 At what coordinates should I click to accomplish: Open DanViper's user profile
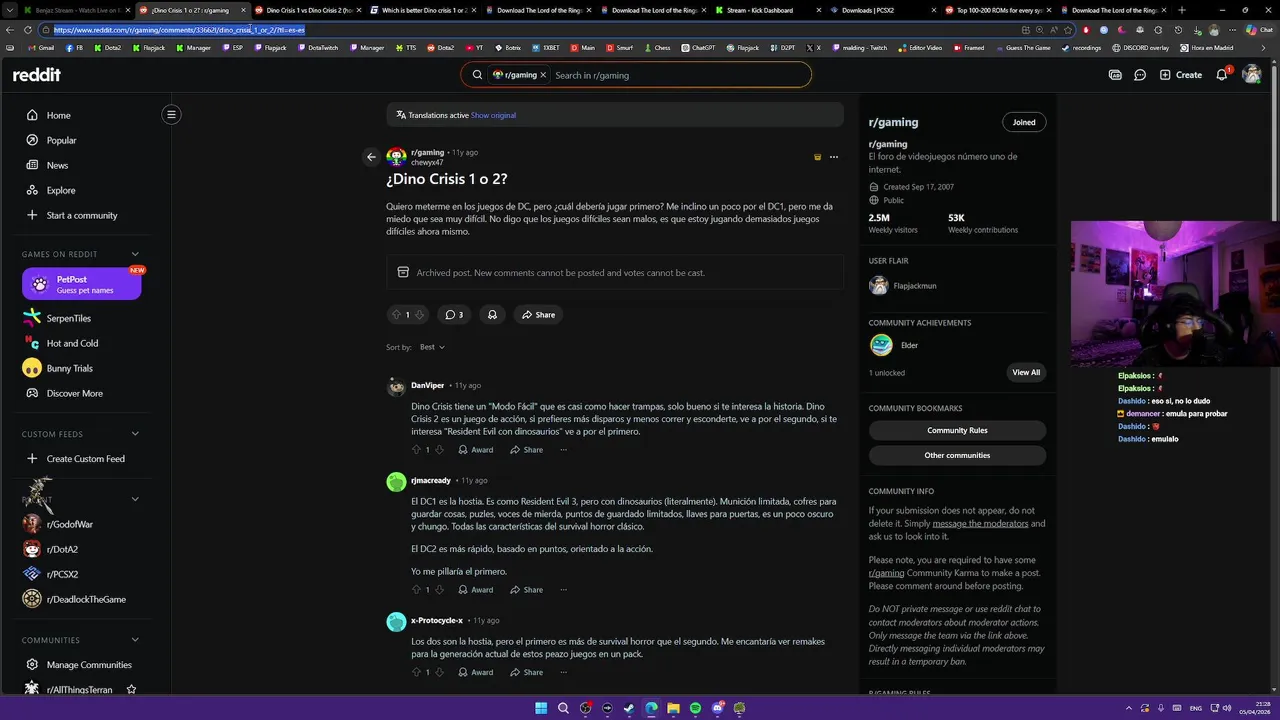428,385
